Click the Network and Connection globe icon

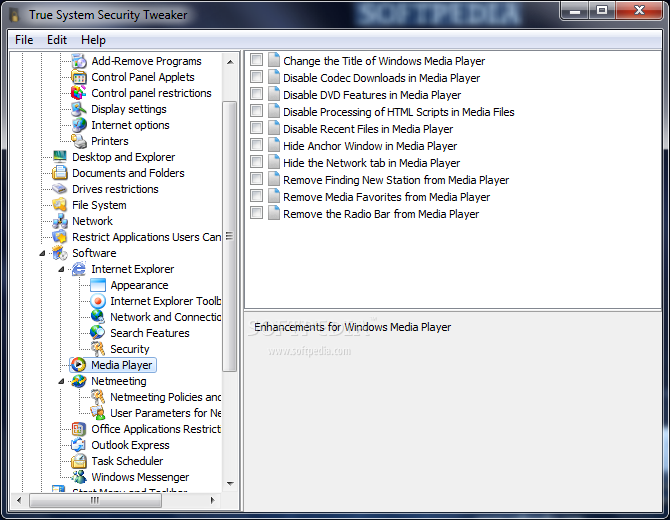click(x=98, y=317)
